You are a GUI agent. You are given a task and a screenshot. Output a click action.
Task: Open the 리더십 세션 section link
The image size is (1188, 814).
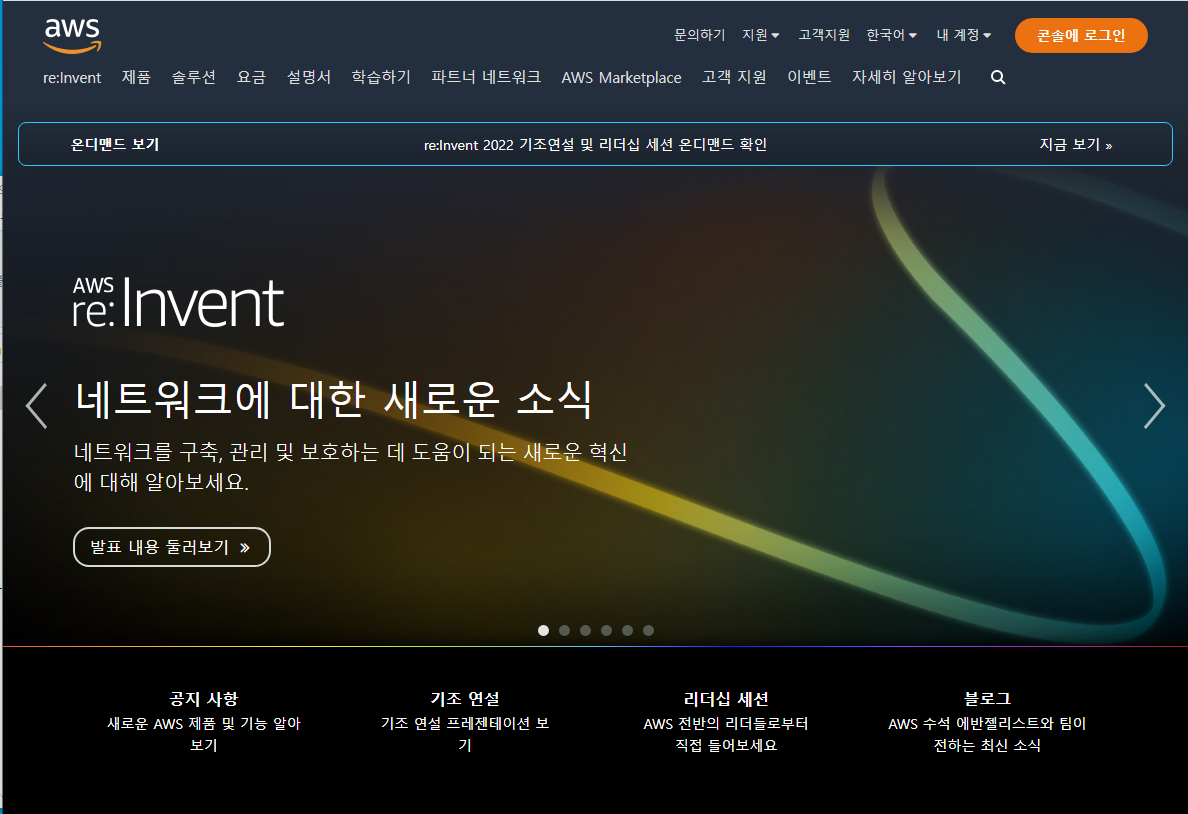726,699
